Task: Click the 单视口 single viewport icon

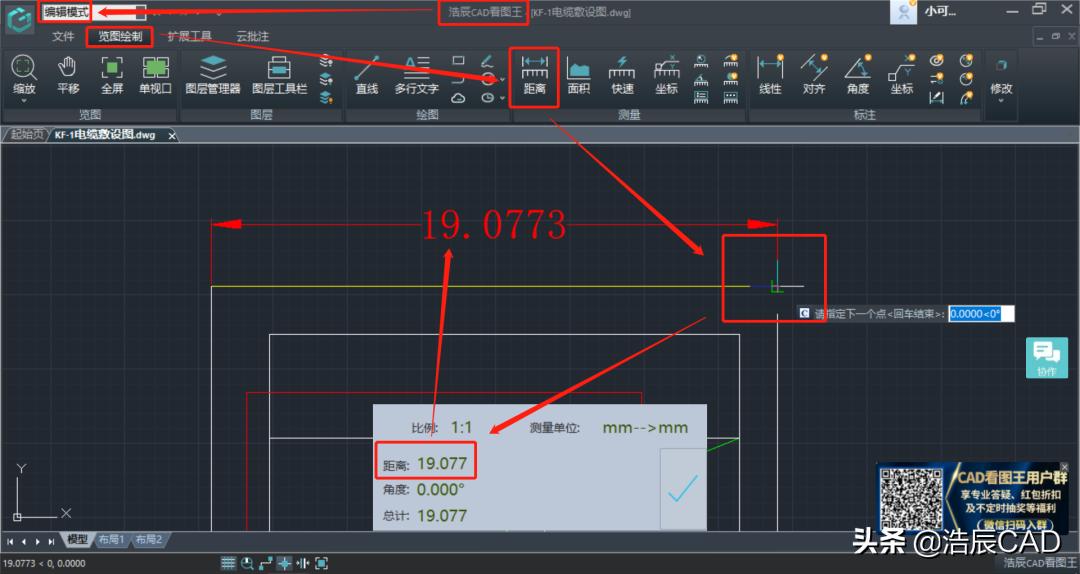Action: (x=156, y=74)
